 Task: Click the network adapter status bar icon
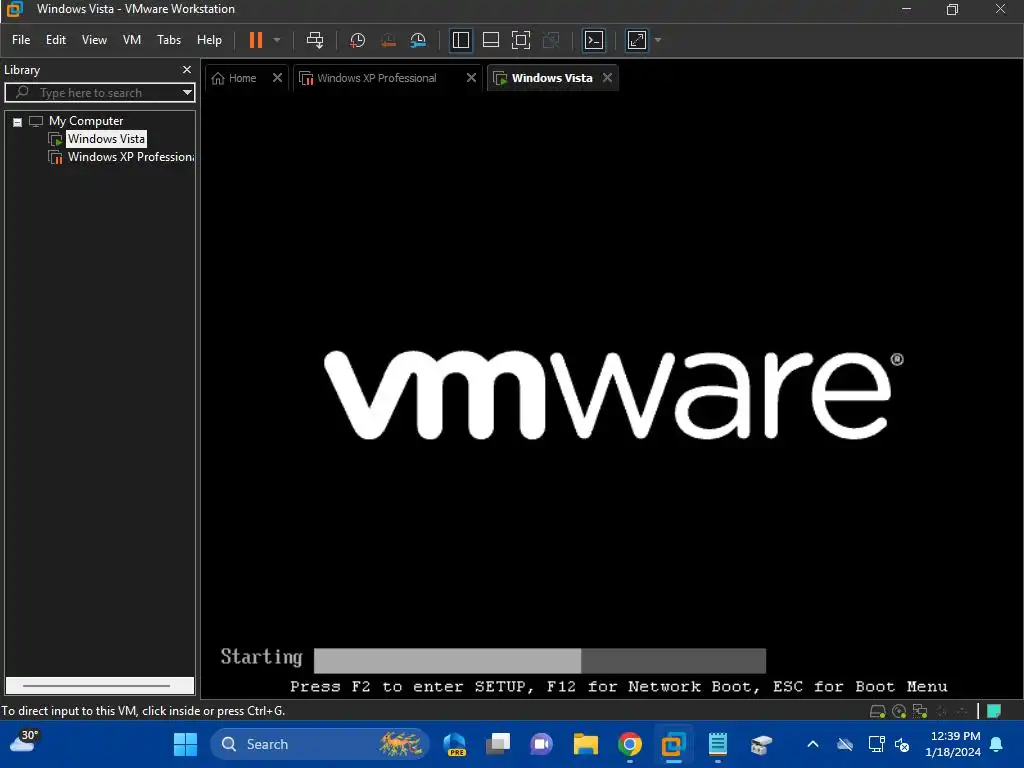click(920, 711)
